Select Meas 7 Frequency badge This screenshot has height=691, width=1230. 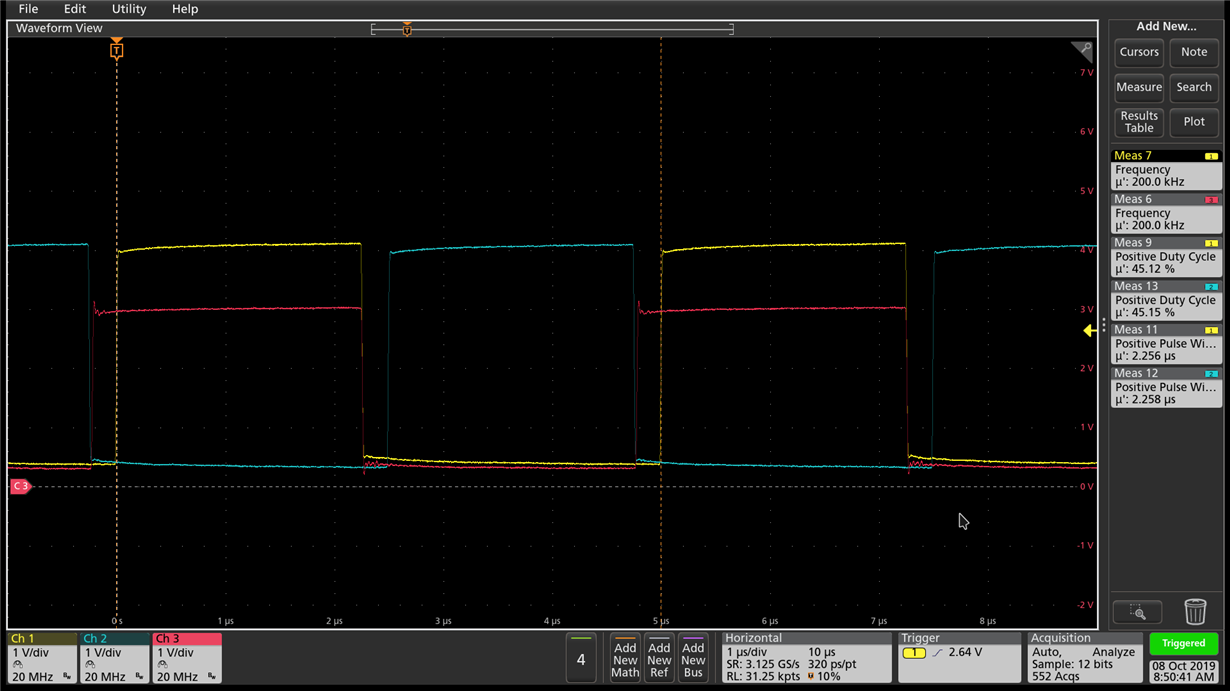tap(1166, 170)
